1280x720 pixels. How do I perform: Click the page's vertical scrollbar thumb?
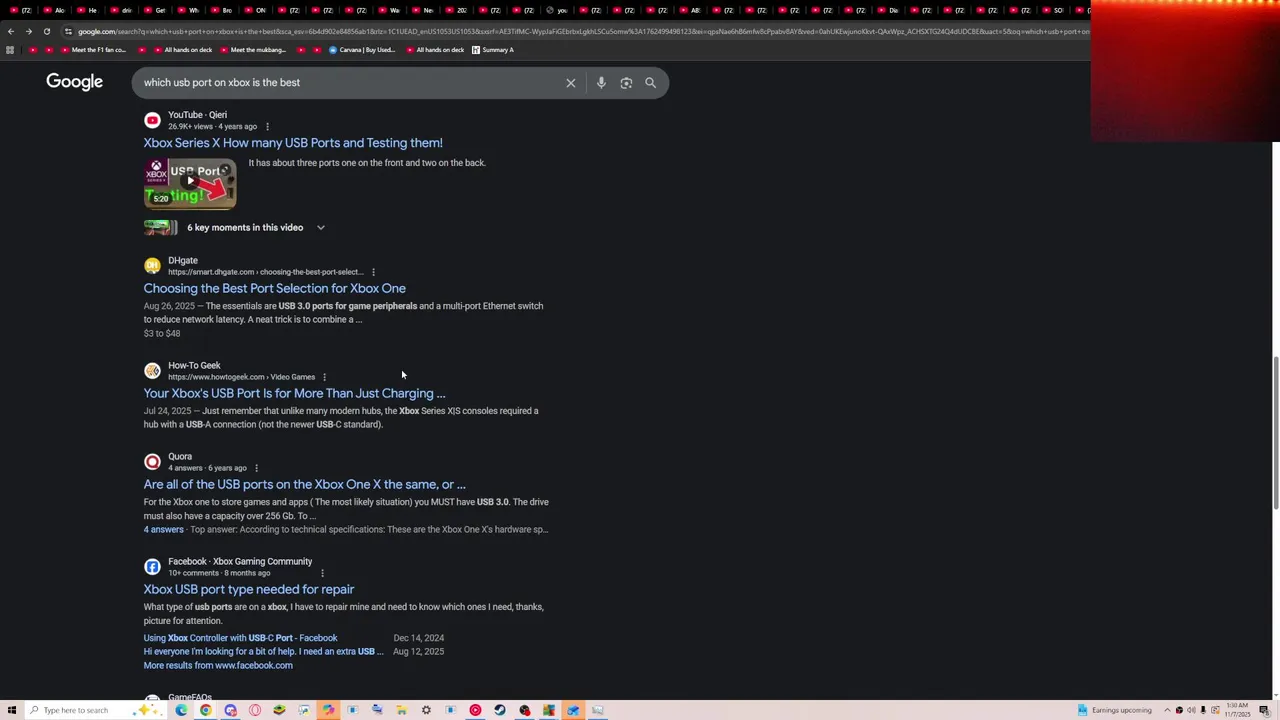(x=1275, y=432)
